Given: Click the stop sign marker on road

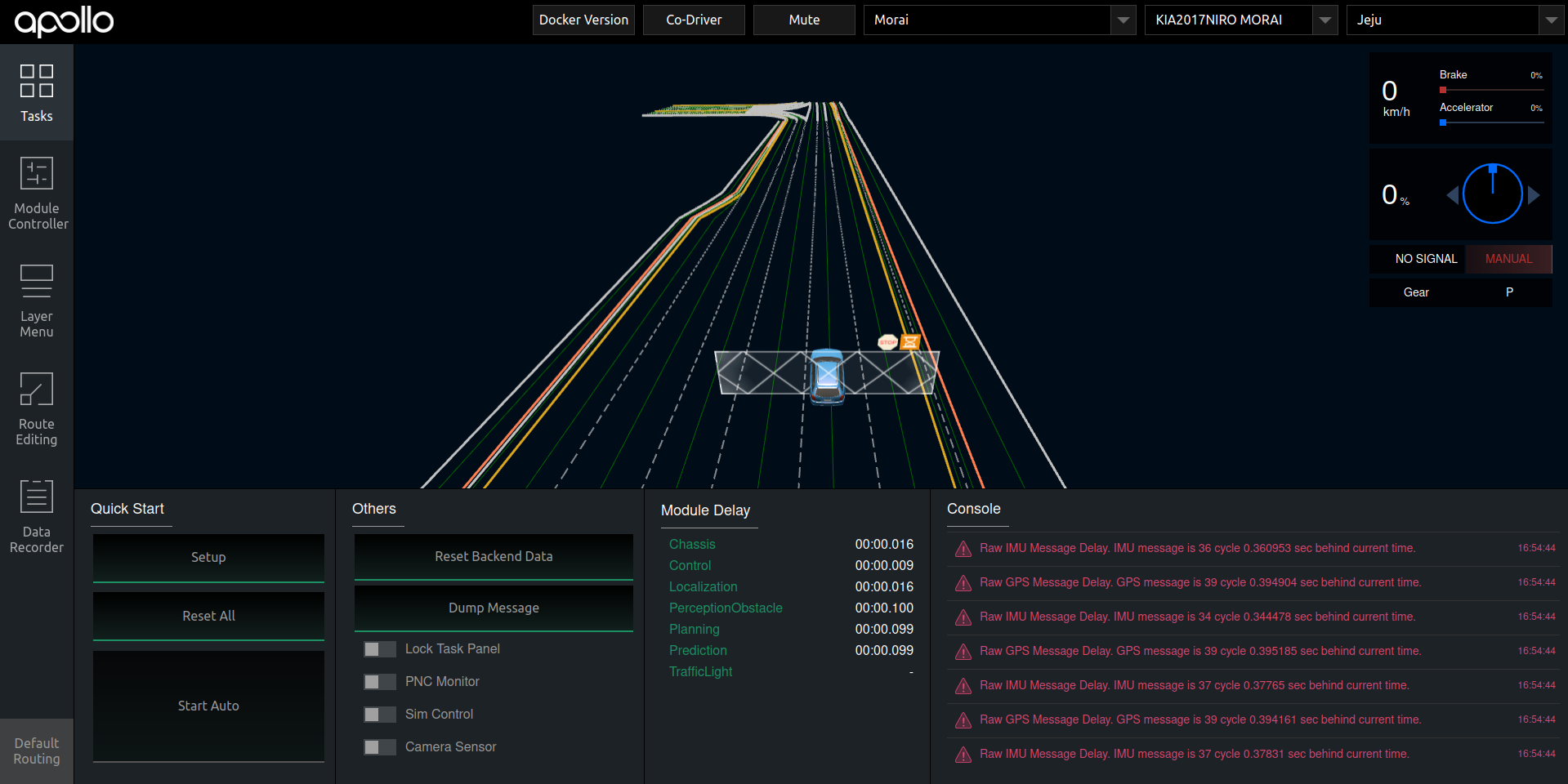Looking at the screenshot, I should tap(887, 342).
